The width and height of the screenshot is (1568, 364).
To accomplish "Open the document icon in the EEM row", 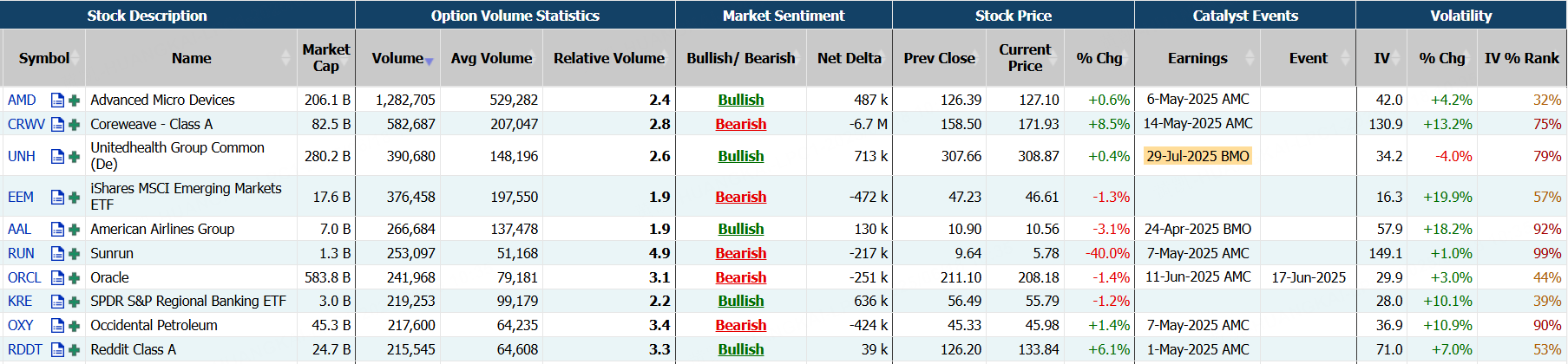I will [57, 198].
